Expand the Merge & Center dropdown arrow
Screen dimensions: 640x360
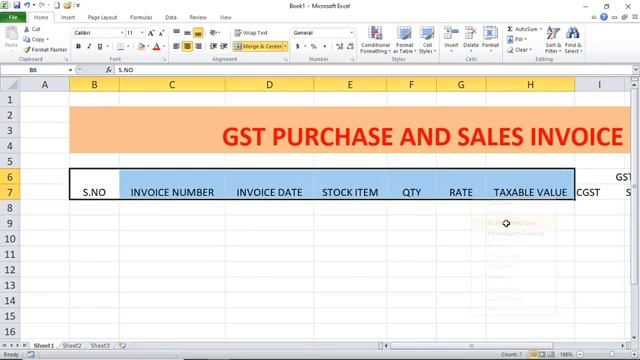pos(285,47)
